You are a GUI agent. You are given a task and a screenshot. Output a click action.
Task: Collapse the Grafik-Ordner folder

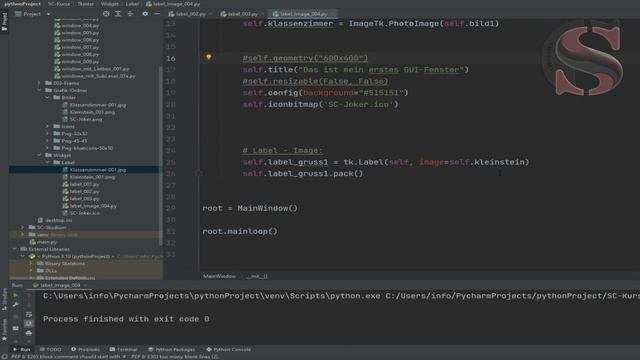click(39, 90)
